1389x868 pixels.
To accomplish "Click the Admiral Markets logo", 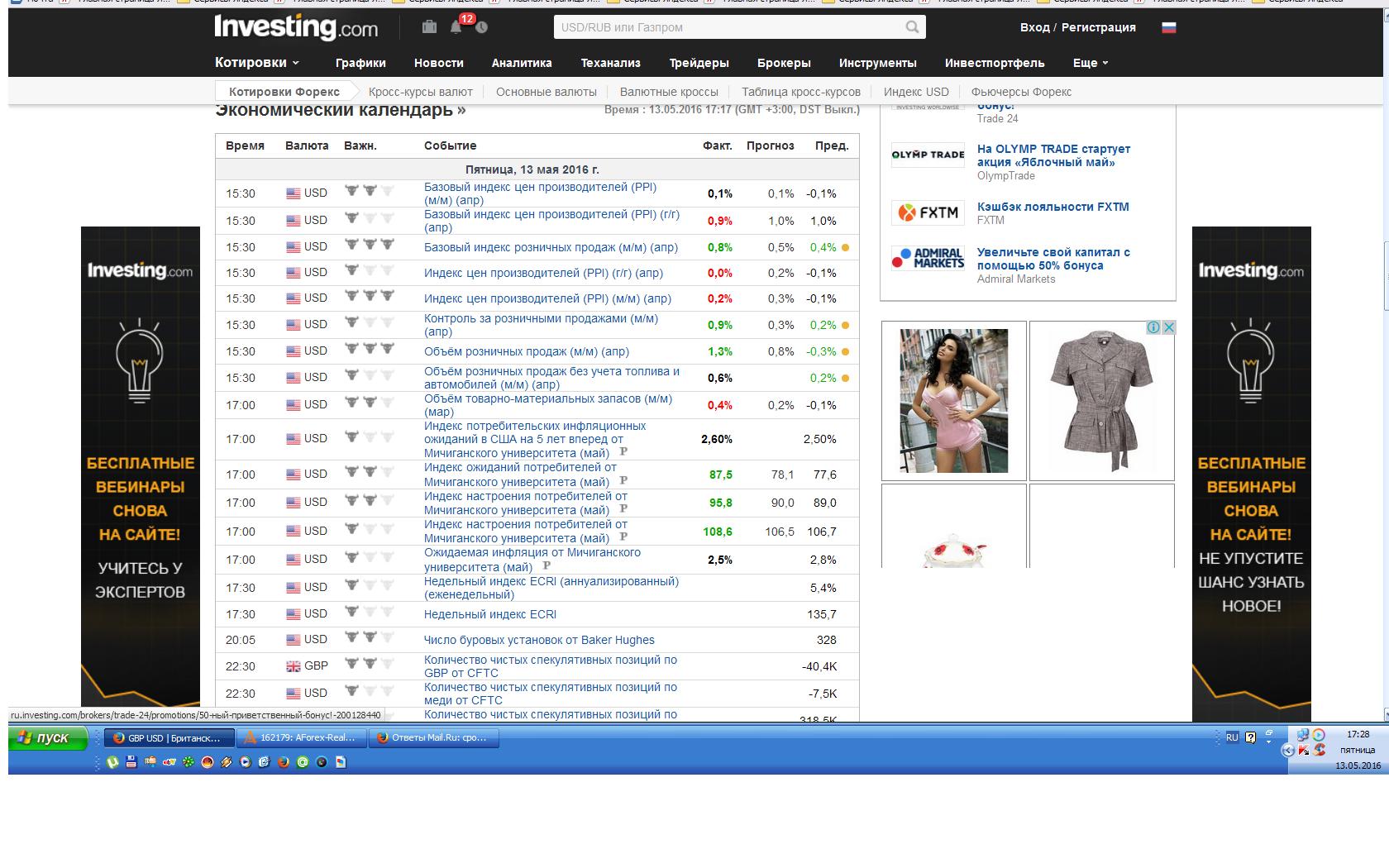I will coord(928,258).
